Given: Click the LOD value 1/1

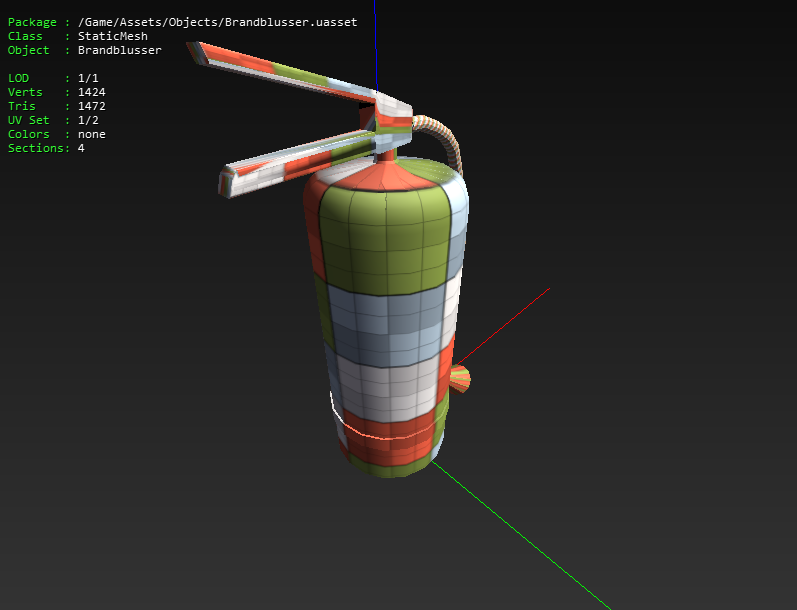Looking at the screenshot, I should pos(88,78).
